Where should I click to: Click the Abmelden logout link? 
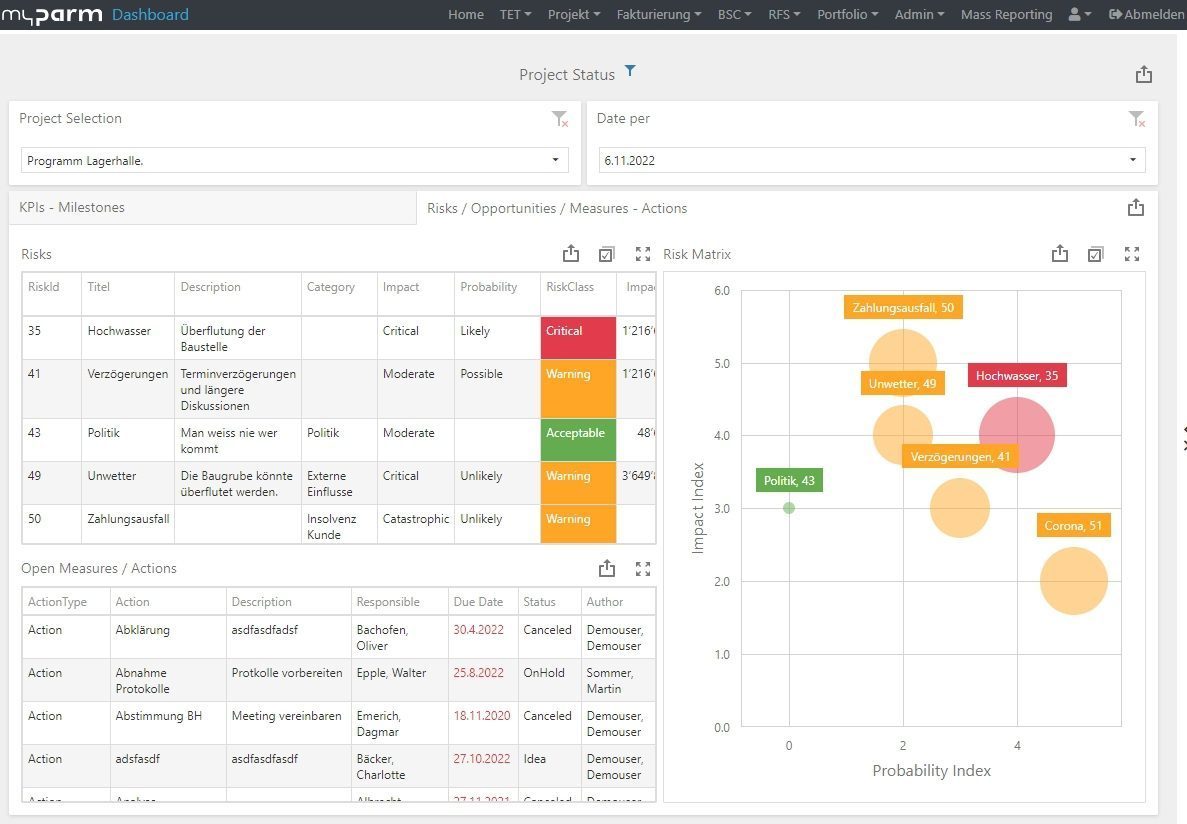click(1146, 15)
